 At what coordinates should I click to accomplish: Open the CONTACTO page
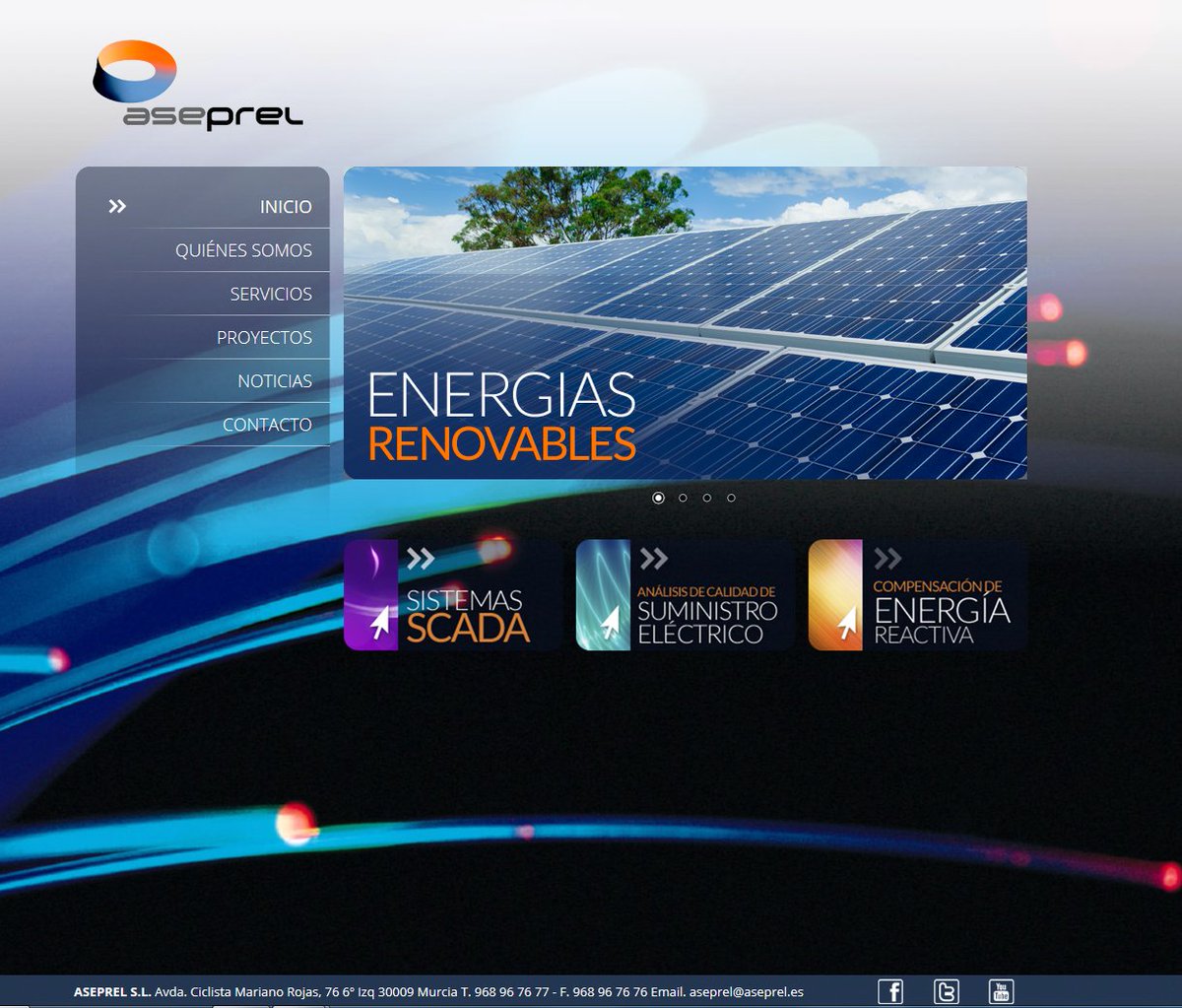coord(268,424)
